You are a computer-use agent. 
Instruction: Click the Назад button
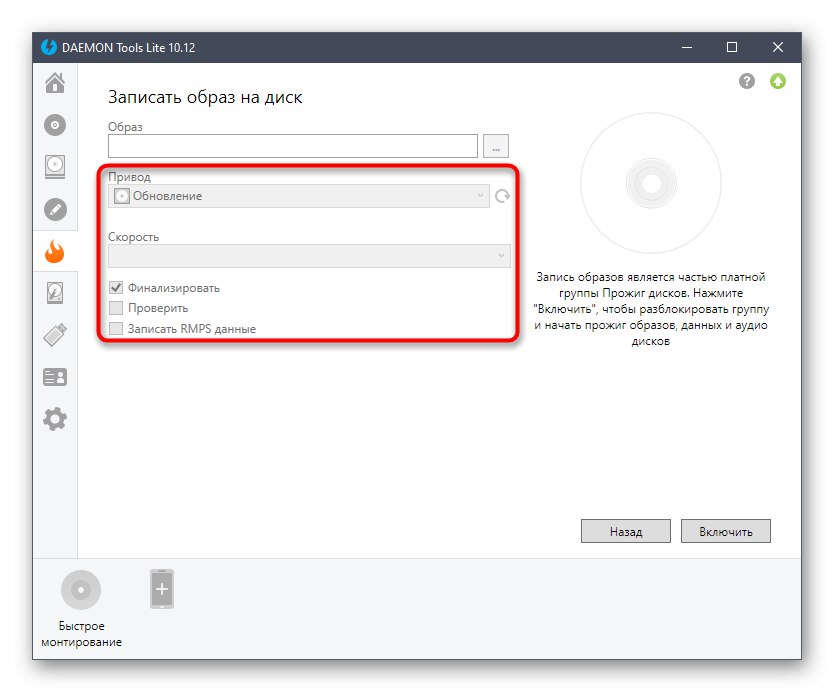click(625, 531)
